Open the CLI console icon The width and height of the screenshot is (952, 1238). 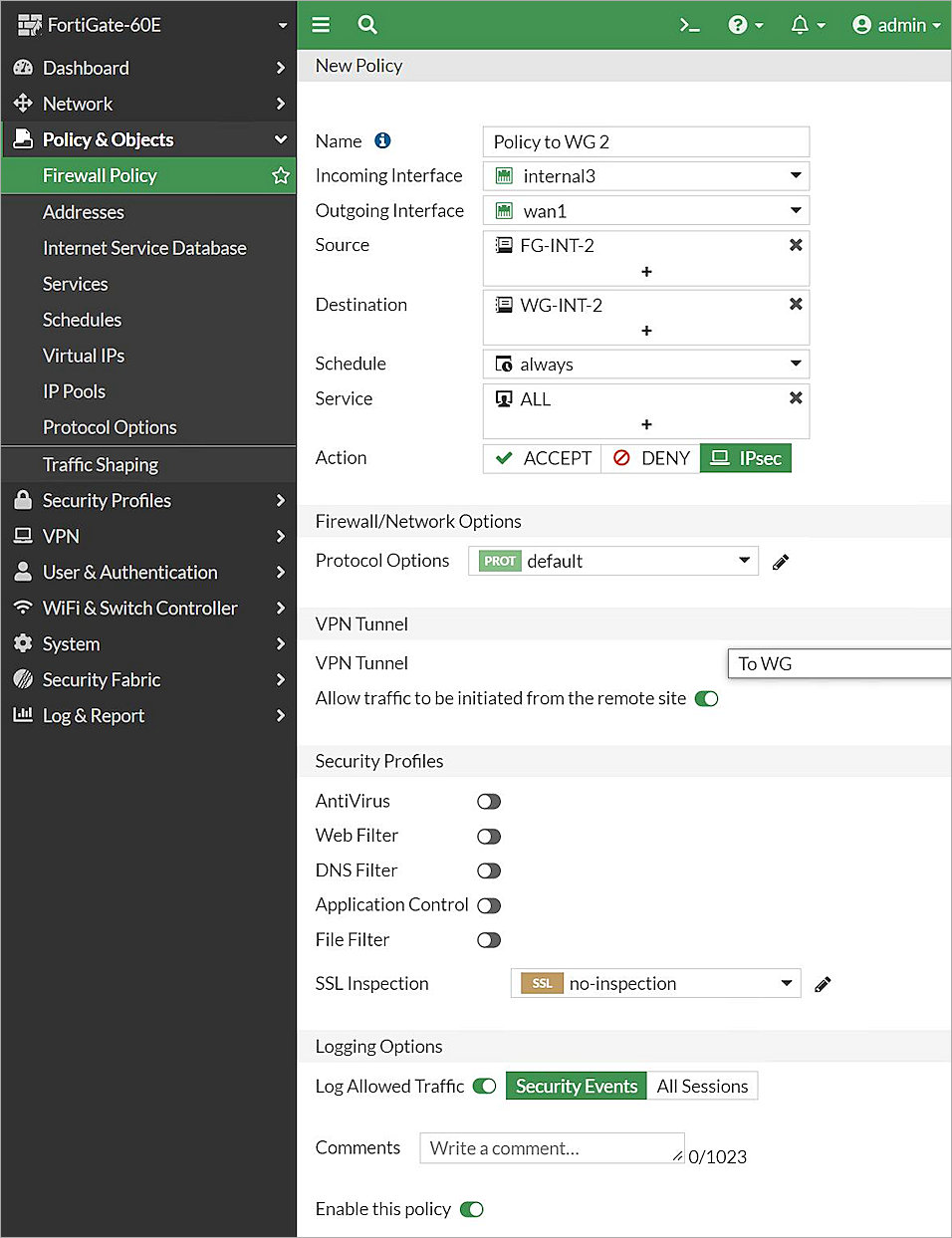coord(689,25)
